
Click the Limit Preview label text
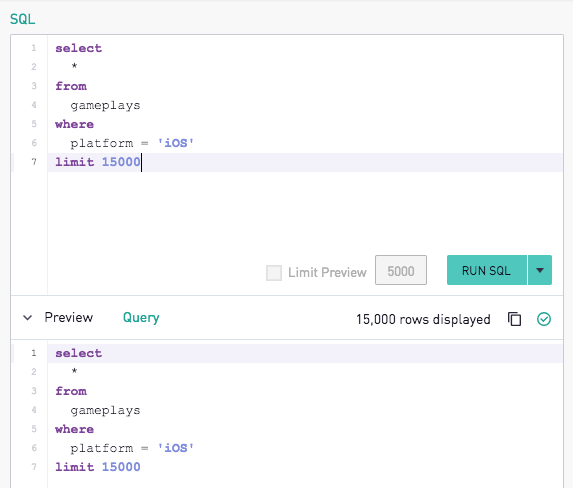(x=327, y=272)
